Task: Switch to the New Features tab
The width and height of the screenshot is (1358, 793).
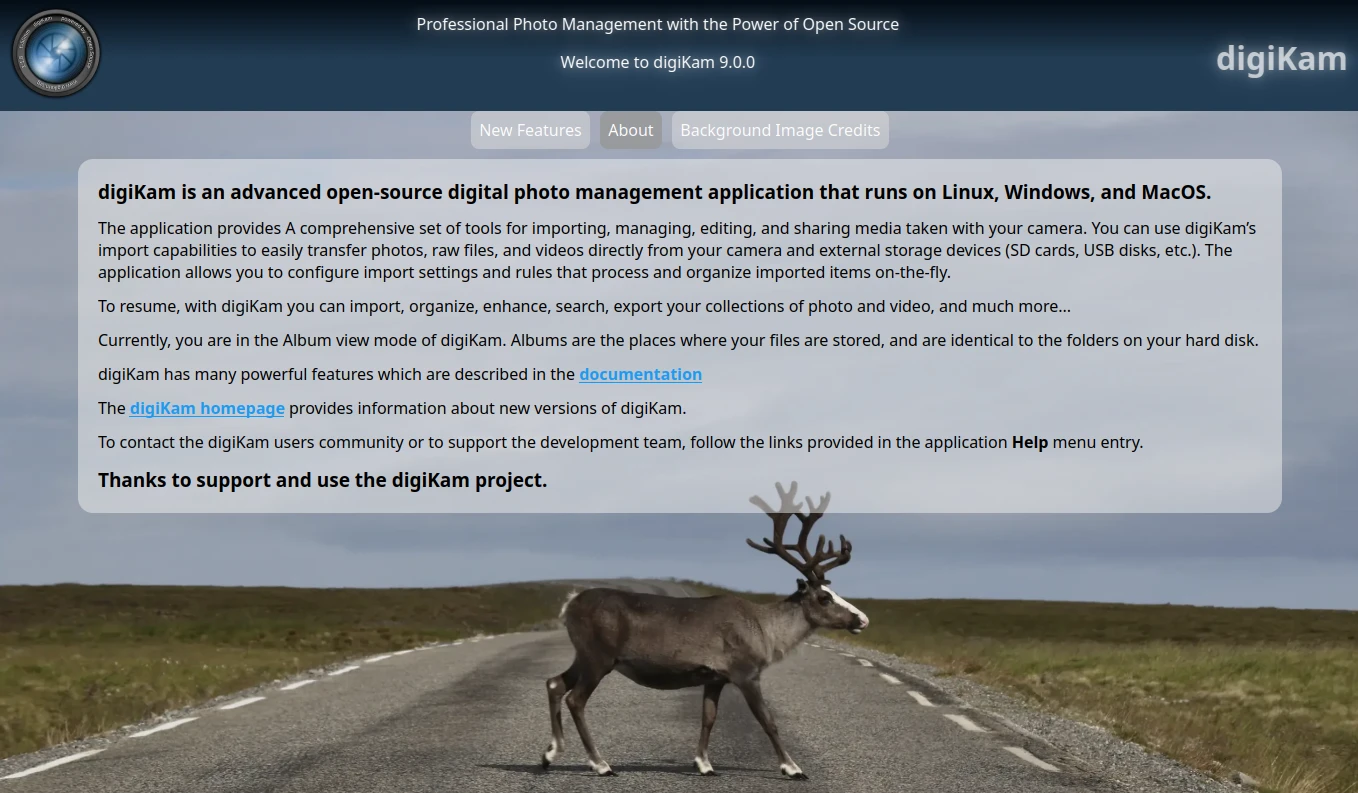Action: (x=530, y=130)
